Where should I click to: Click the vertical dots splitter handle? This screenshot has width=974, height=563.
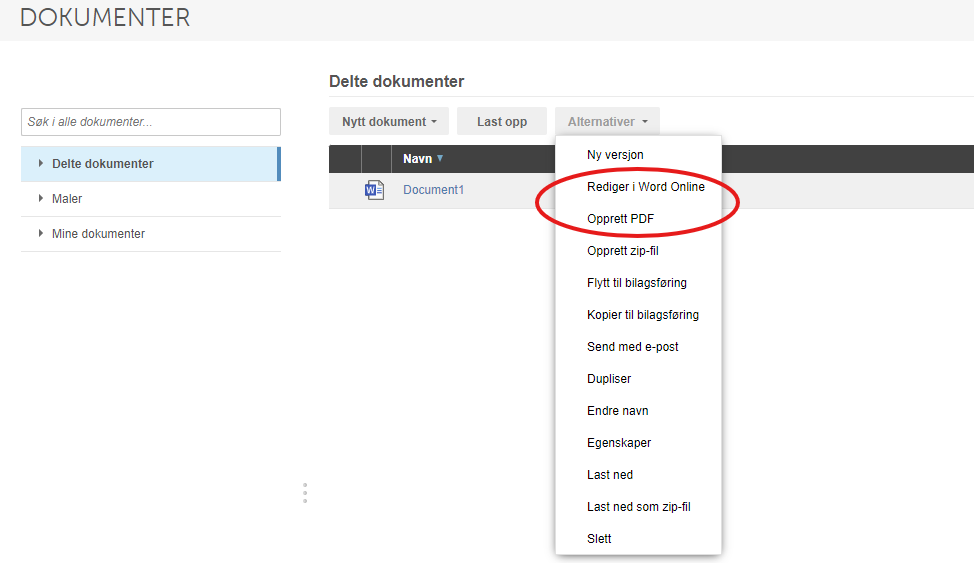[305, 493]
